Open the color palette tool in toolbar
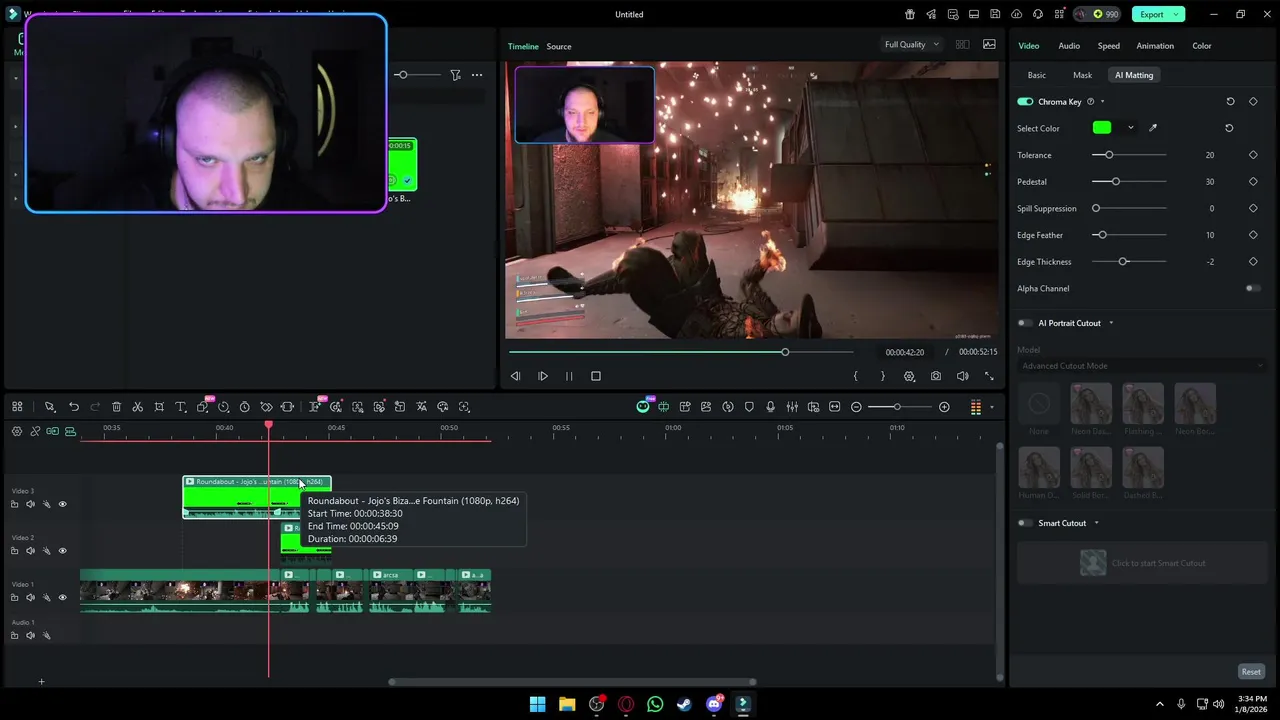1280x720 pixels. click(442, 407)
